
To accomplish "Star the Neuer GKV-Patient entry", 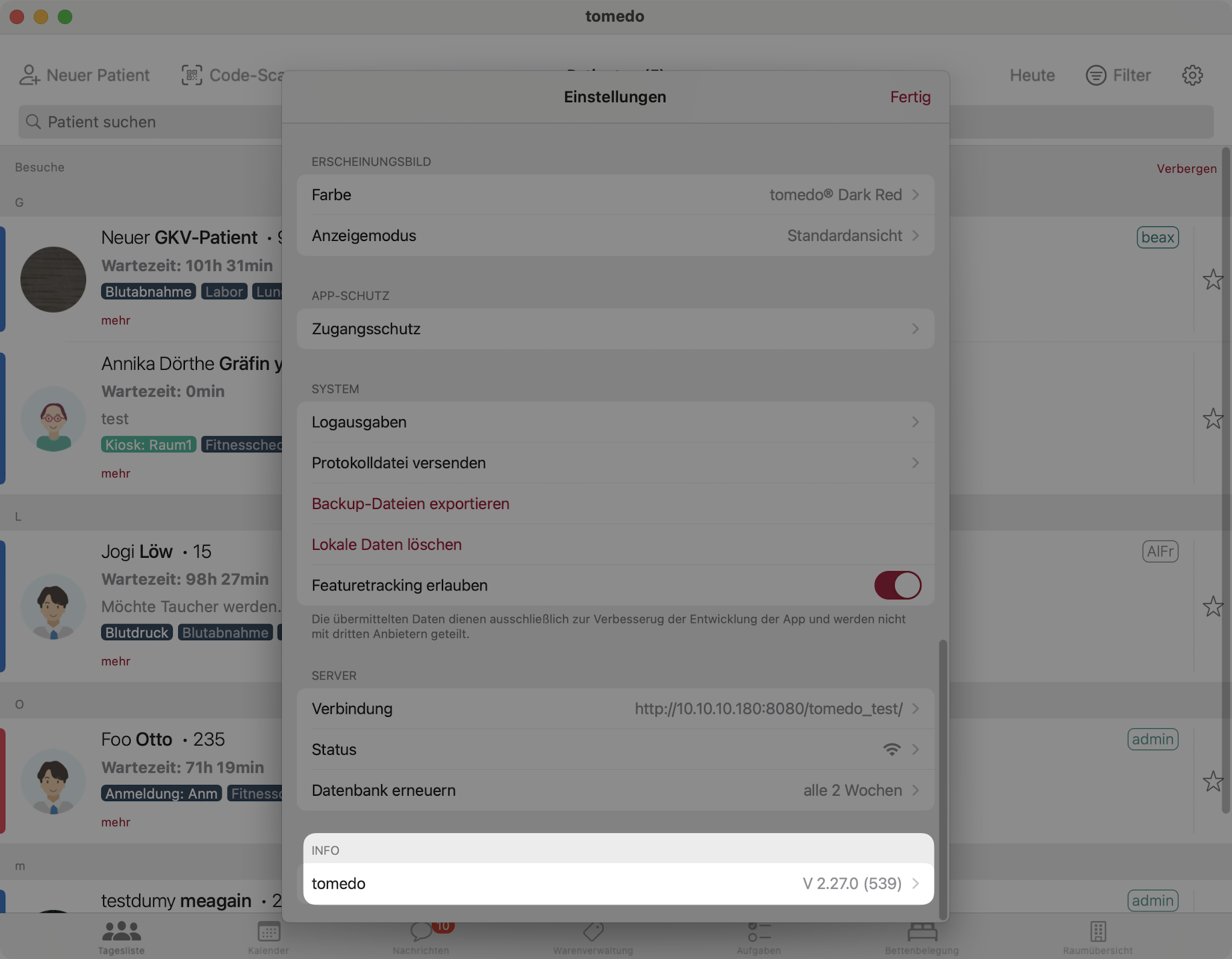I will pos(1213,280).
